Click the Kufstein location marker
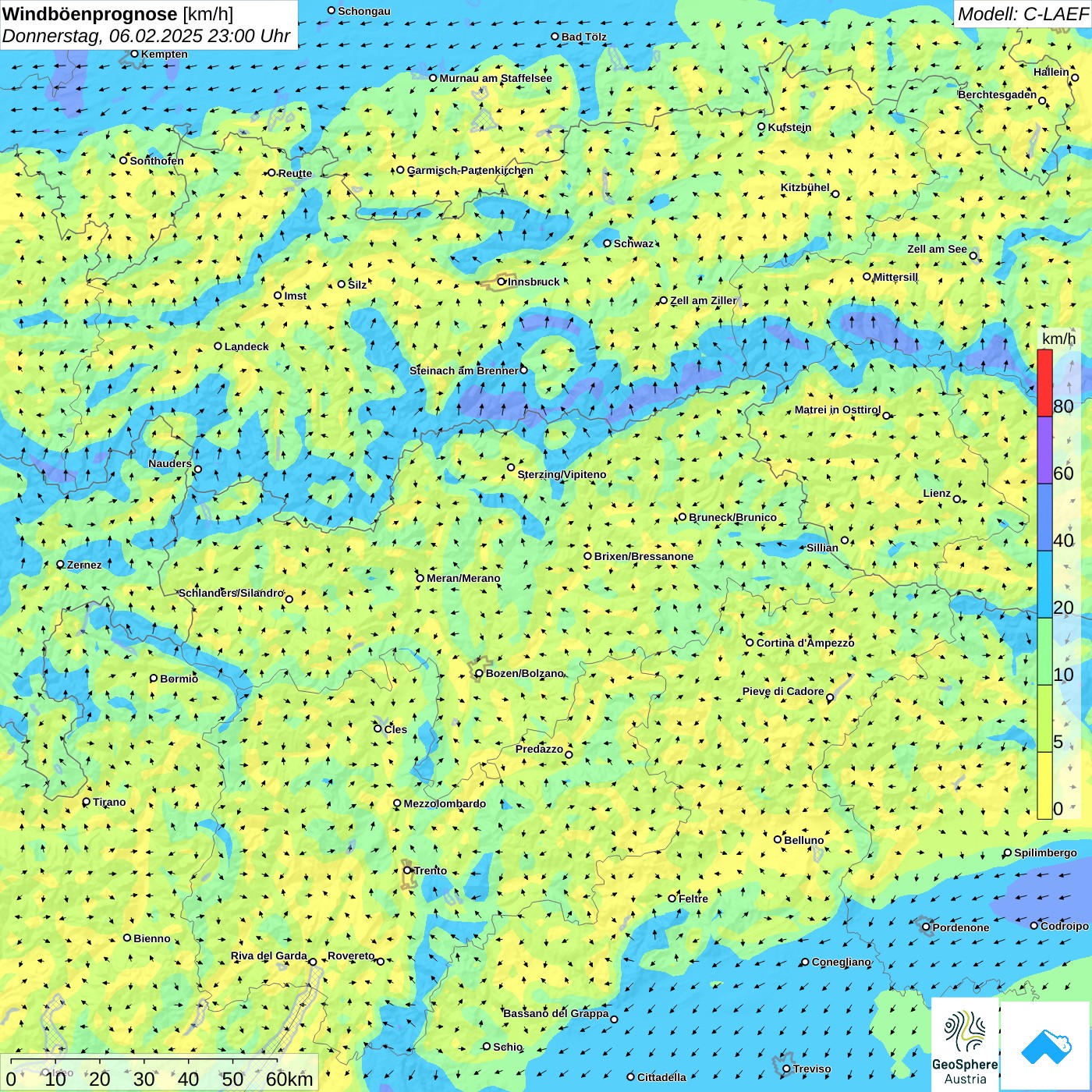Screen dimensions: 1092x1092 pos(761,126)
